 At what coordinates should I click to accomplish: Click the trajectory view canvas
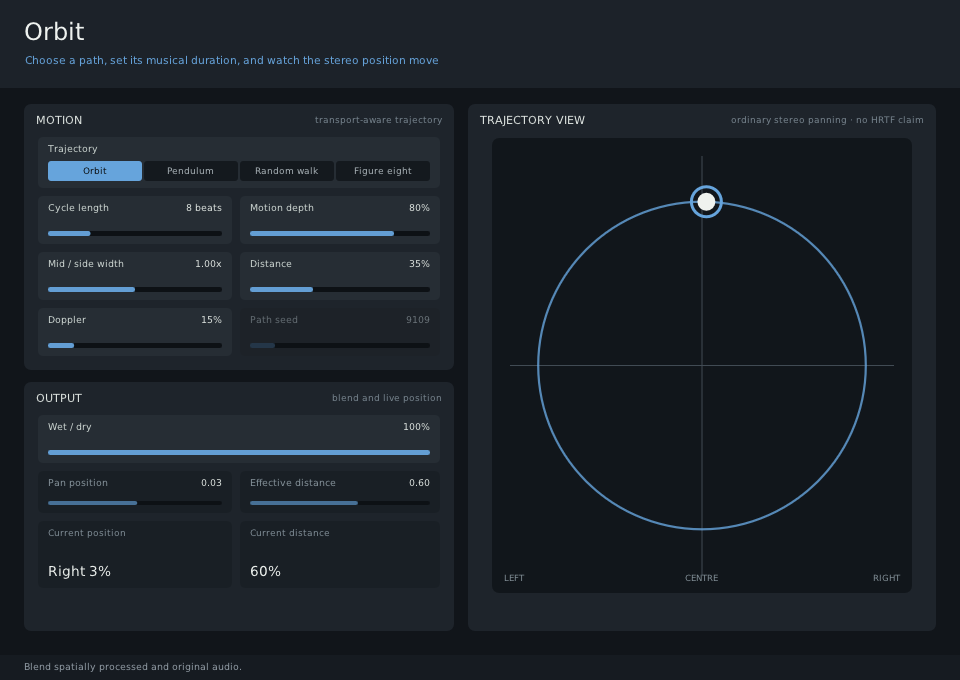[x=702, y=365]
